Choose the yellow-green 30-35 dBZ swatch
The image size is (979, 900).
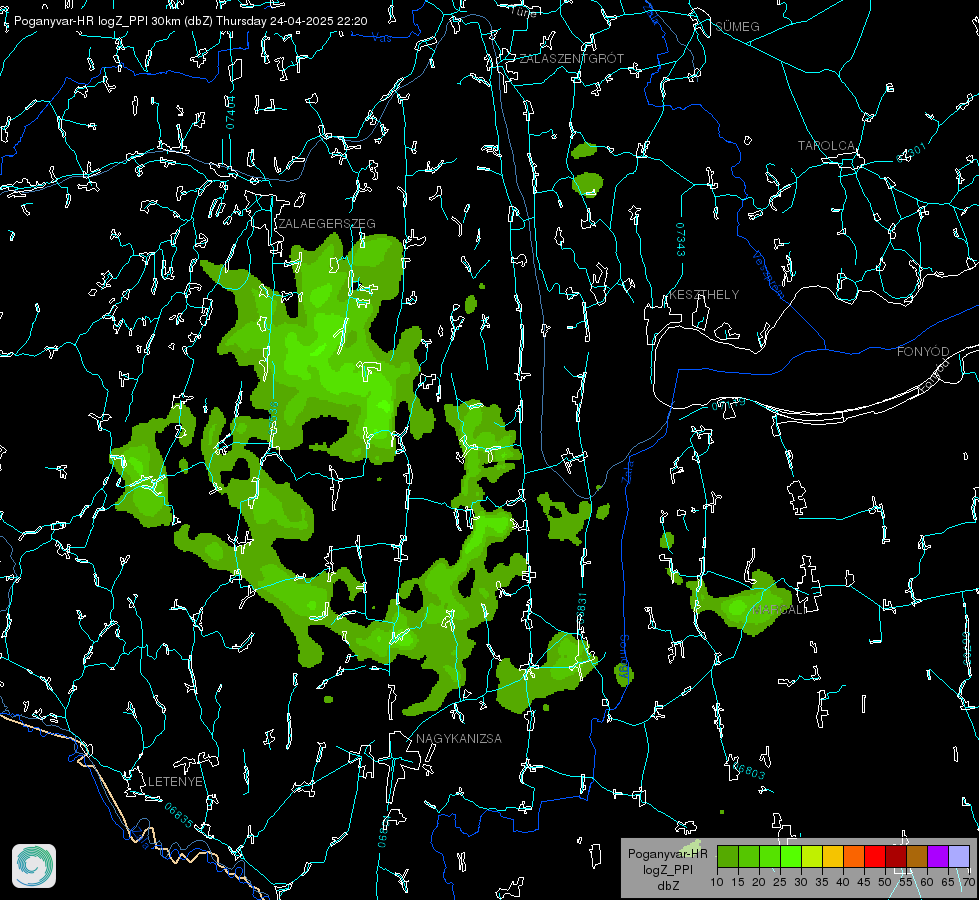click(x=812, y=856)
